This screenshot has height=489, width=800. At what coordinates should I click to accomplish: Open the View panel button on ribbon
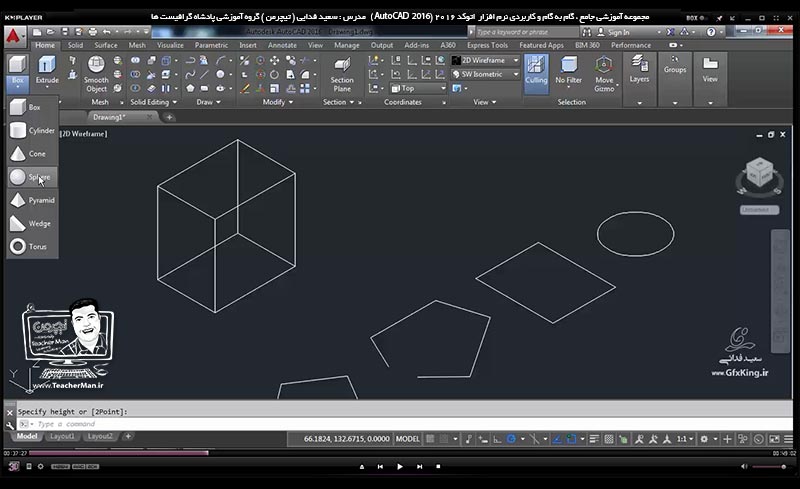click(710, 70)
